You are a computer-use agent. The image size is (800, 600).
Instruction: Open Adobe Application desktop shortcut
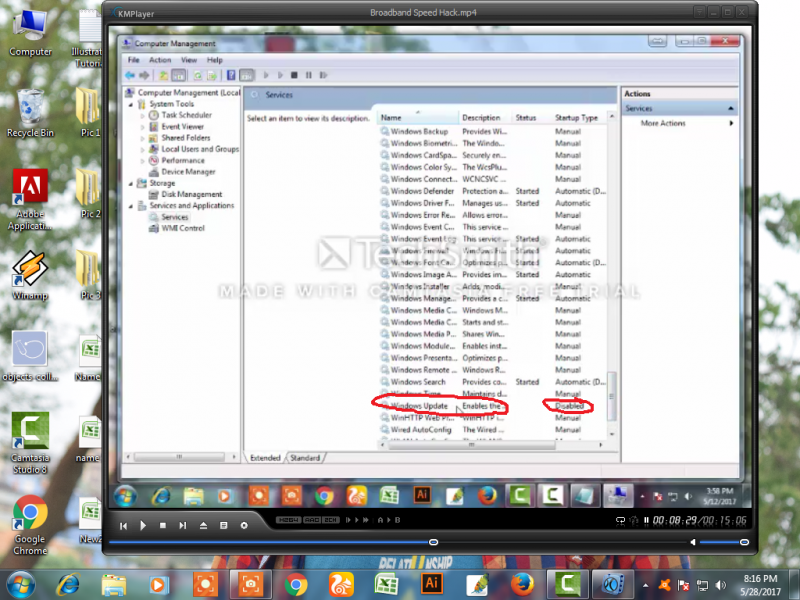30,199
